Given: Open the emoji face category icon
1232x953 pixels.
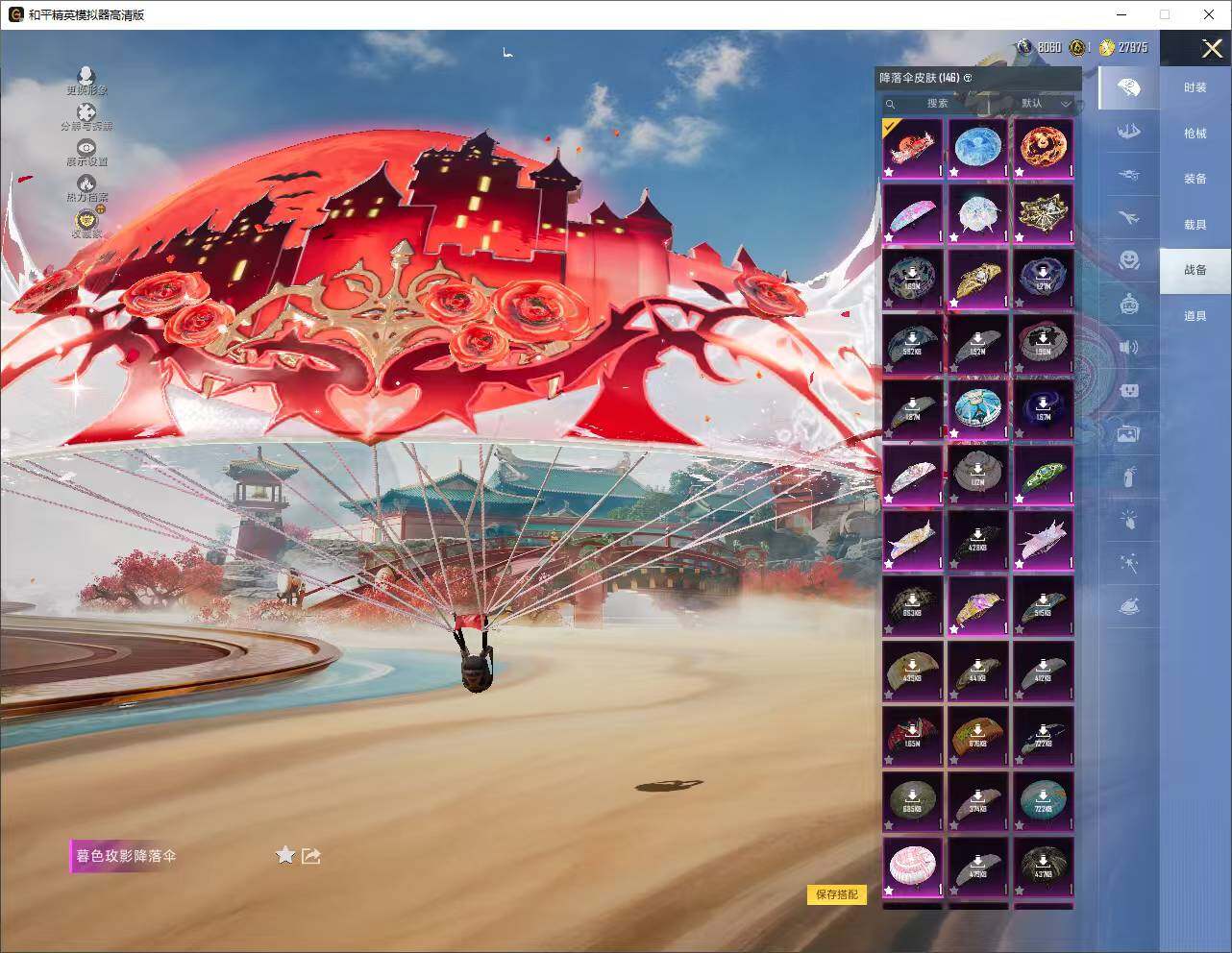Looking at the screenshot, I should [1128, 259].
